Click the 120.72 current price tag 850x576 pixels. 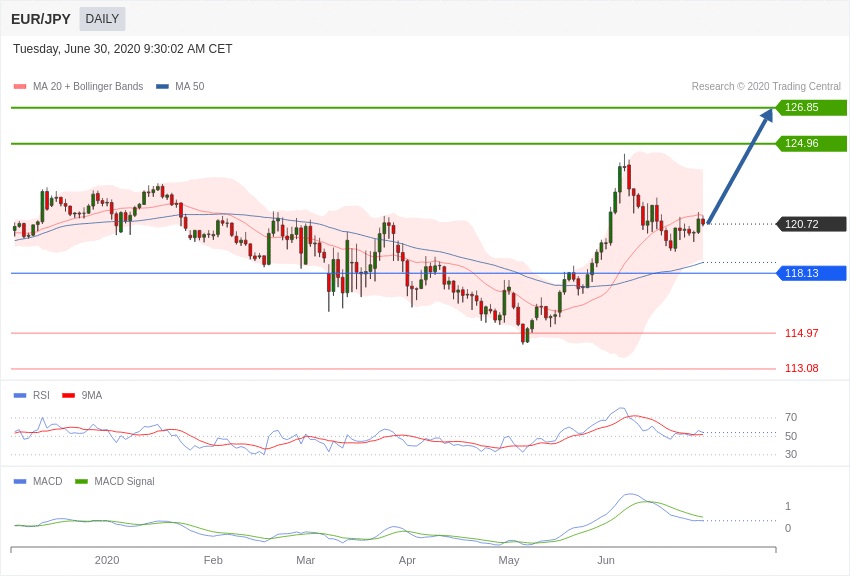810,224
